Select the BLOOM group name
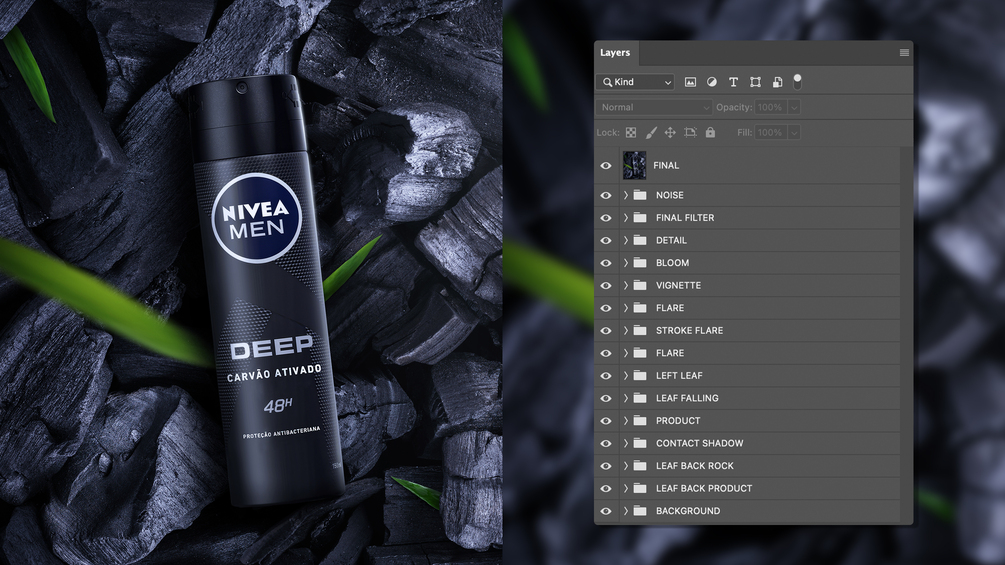Viewport: 1005px width, 565px height. point(672,263)
